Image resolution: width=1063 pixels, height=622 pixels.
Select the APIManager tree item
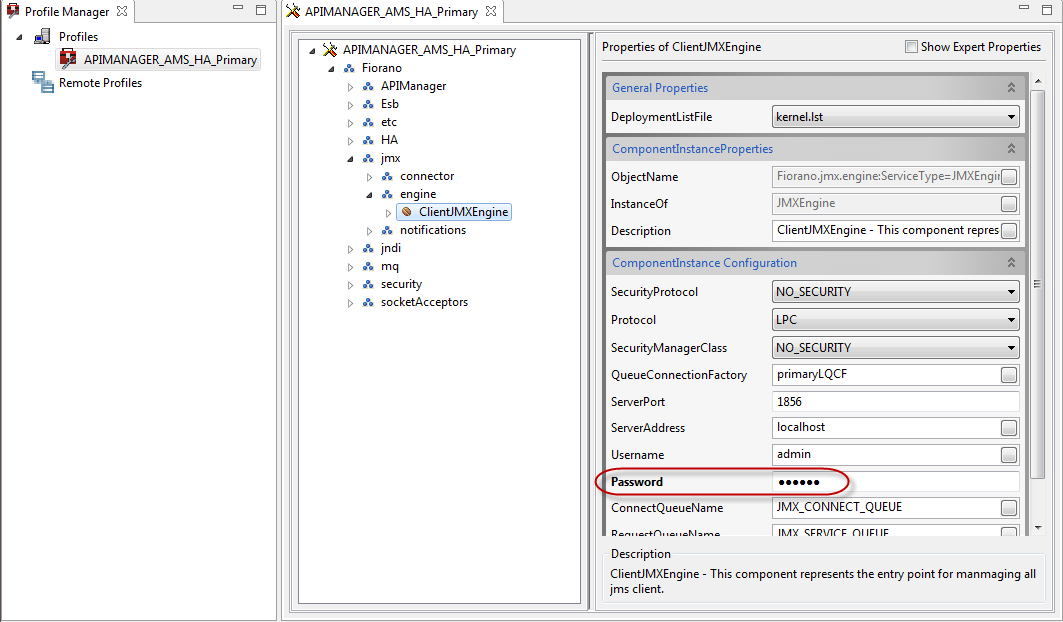click(414, 86)
